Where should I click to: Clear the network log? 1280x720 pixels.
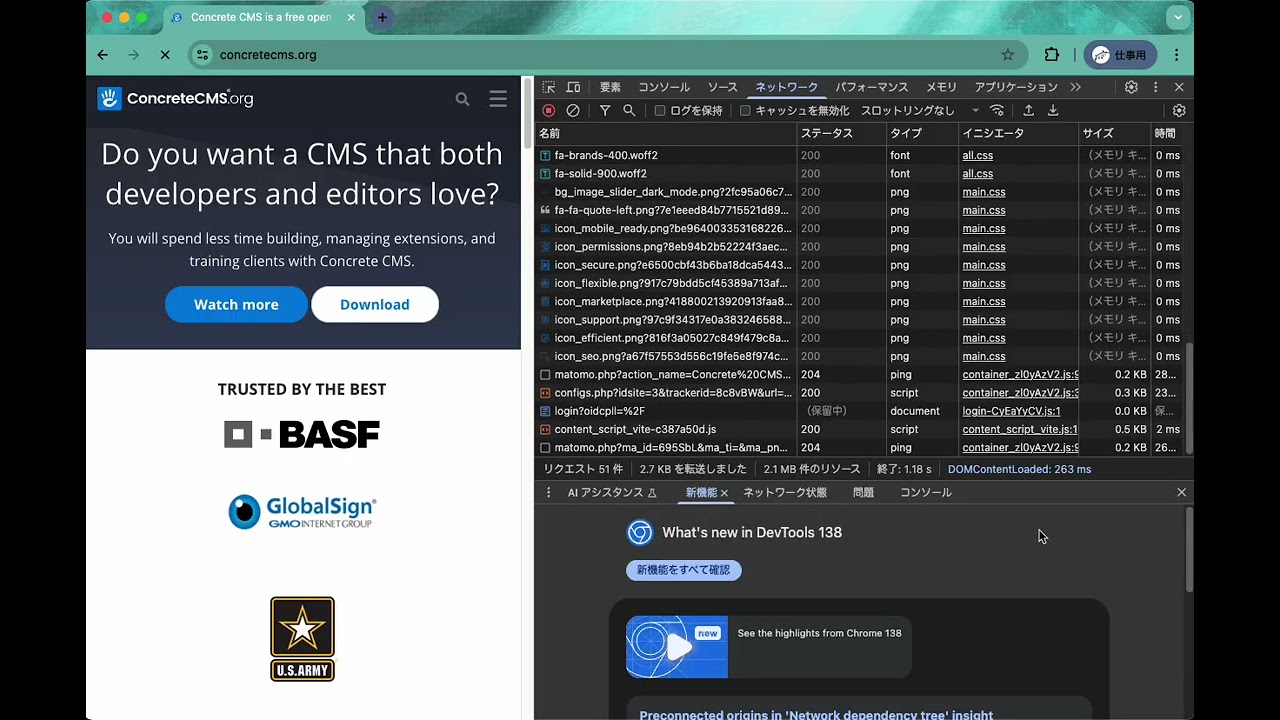coord(573,111)
